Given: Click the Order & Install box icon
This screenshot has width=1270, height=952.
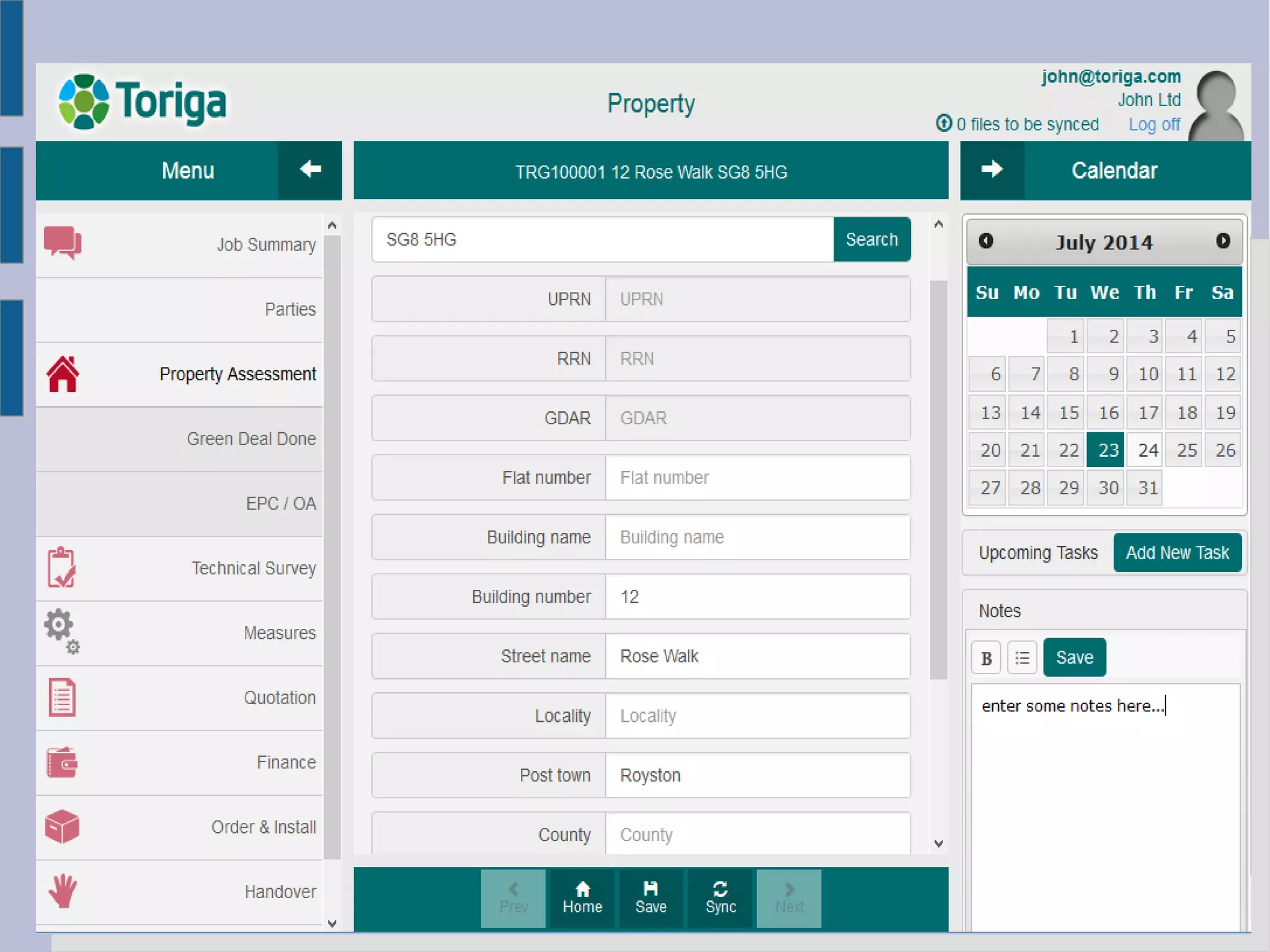Looking at the screenshot, I should pos(62,826).
